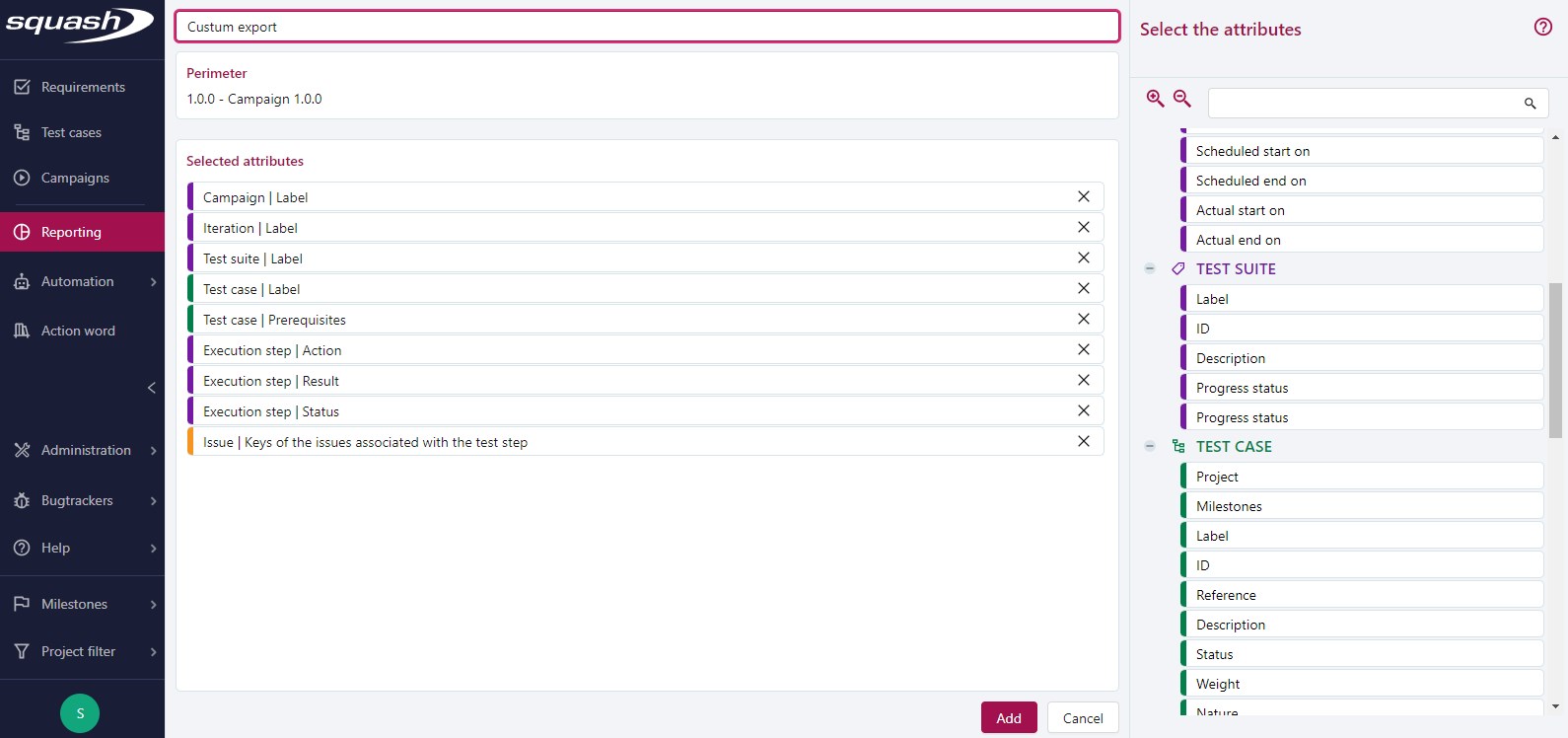Remove the Test case | Prerequisites attribute

pos(1083,320)
